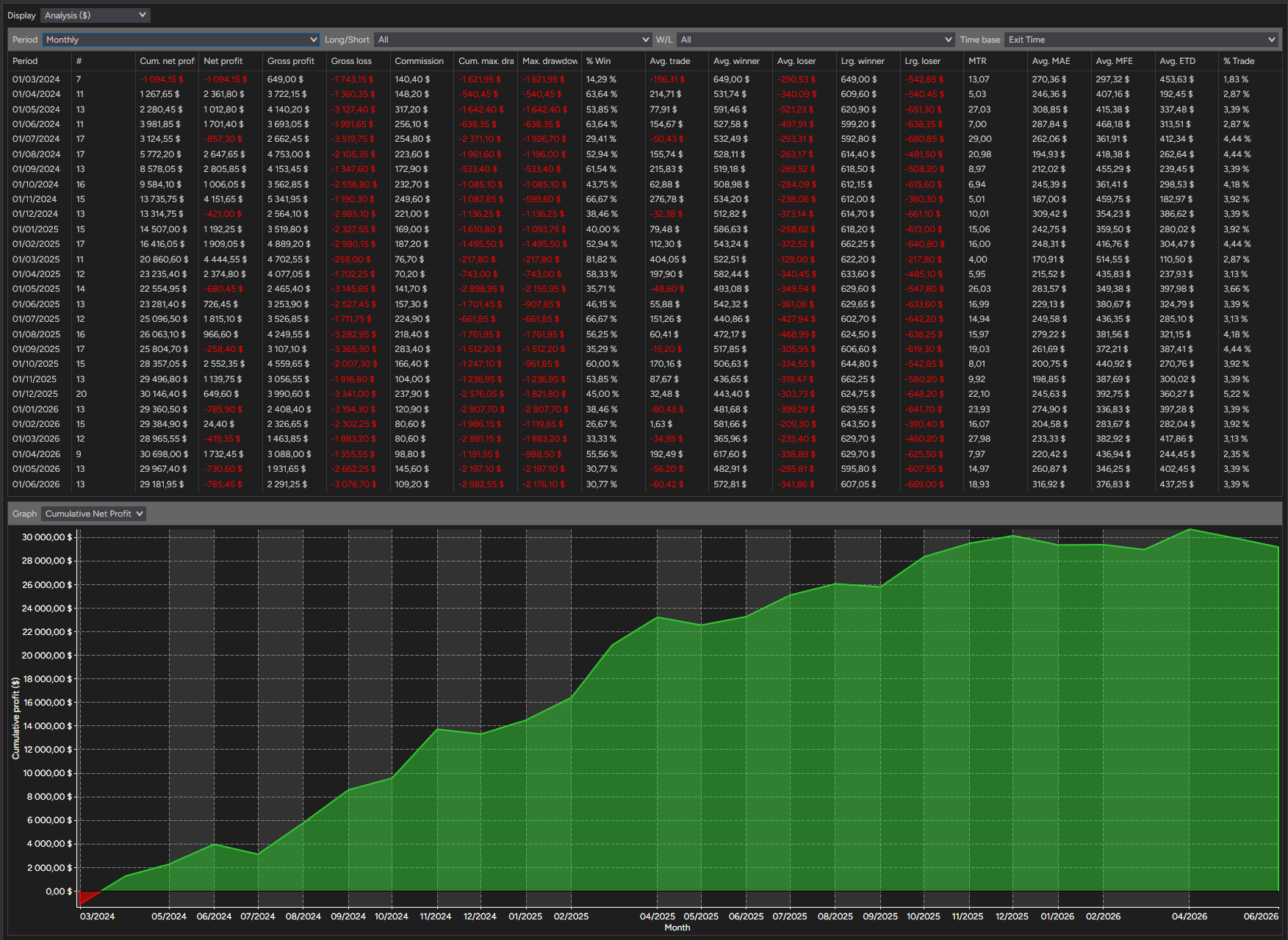
Task: Click net profit value 4 444,55 $
Action: click(225, 259)
